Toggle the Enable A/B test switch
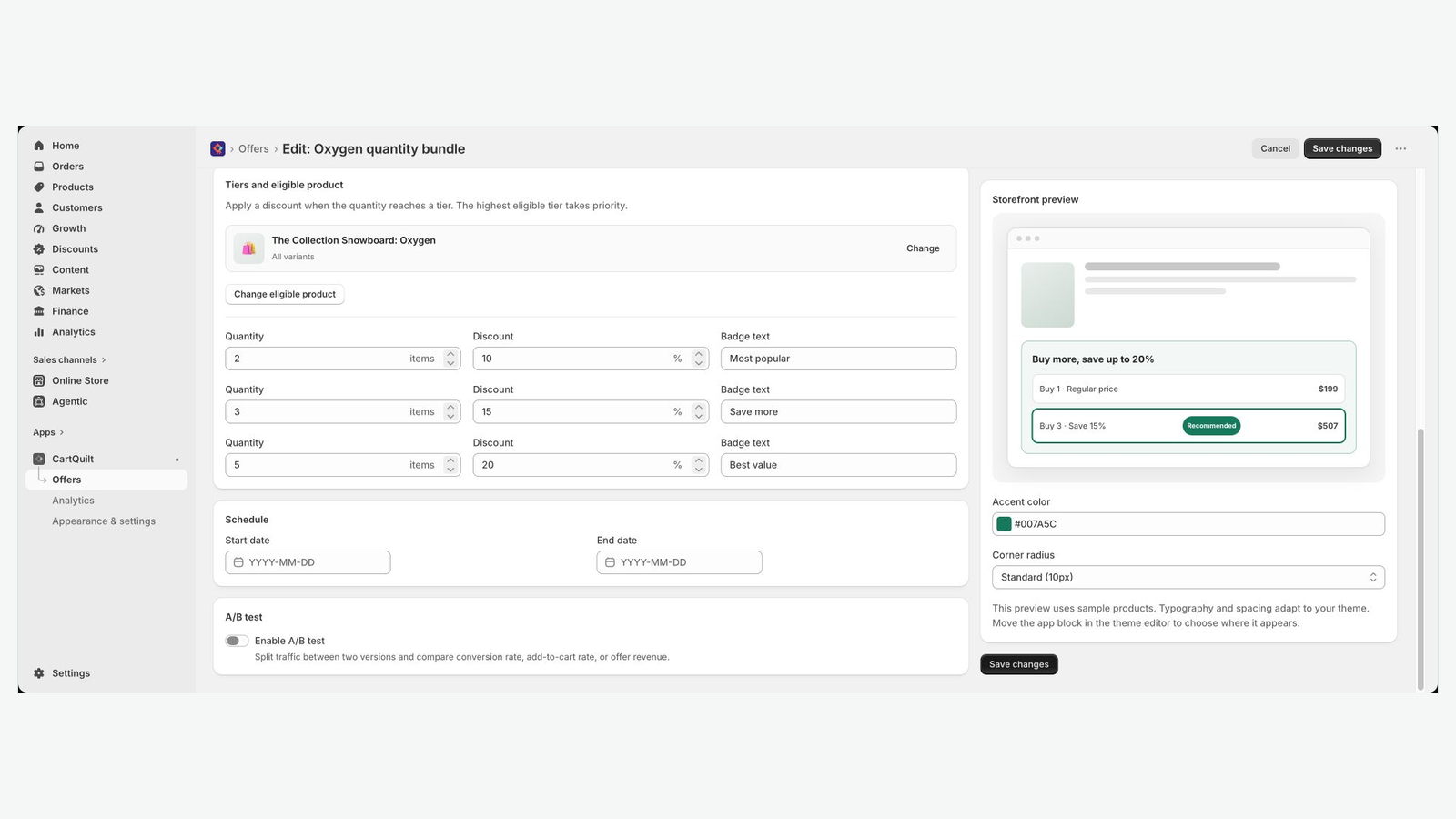 tap(238, 641)
